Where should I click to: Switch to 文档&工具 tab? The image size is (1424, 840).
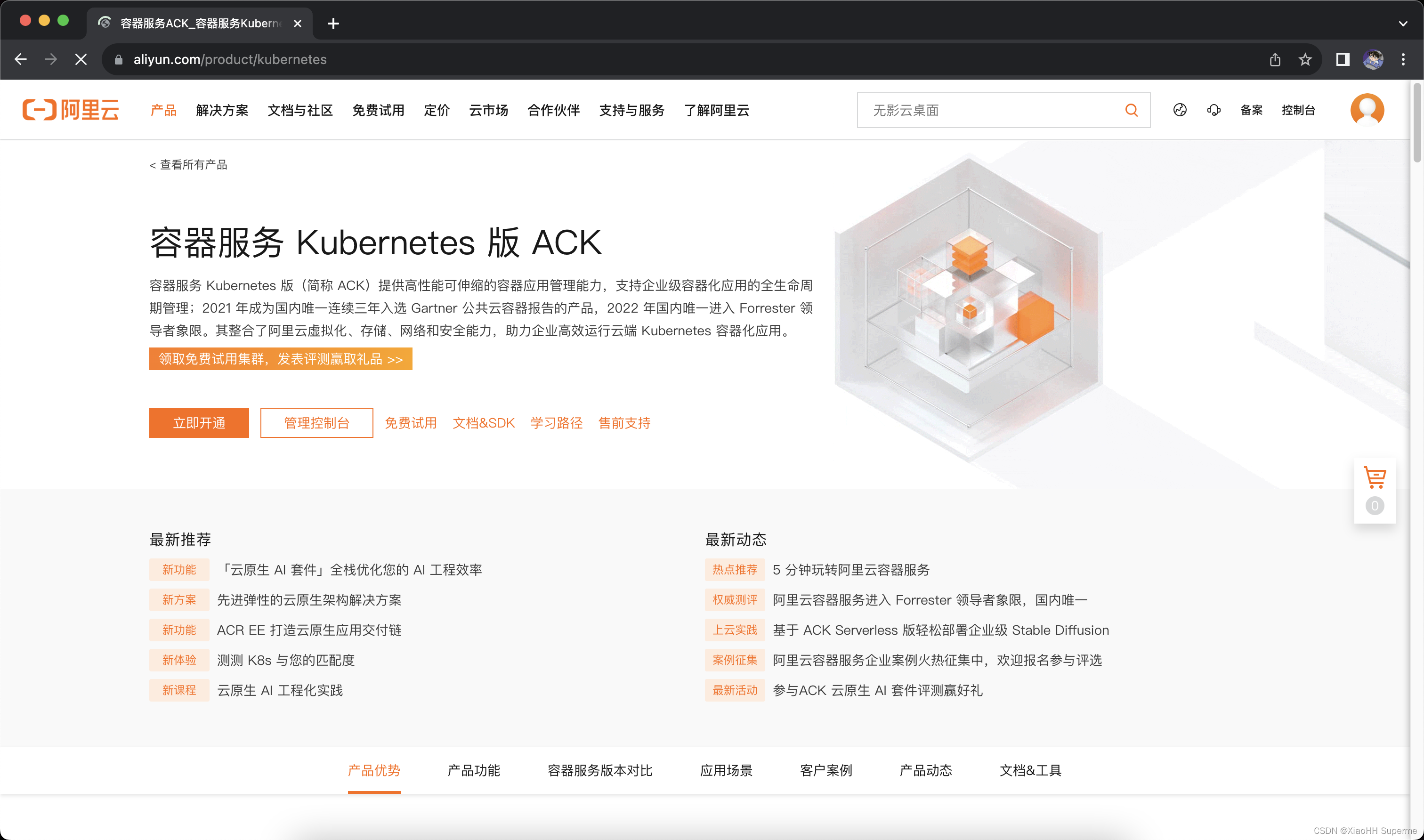point(1031,770)
